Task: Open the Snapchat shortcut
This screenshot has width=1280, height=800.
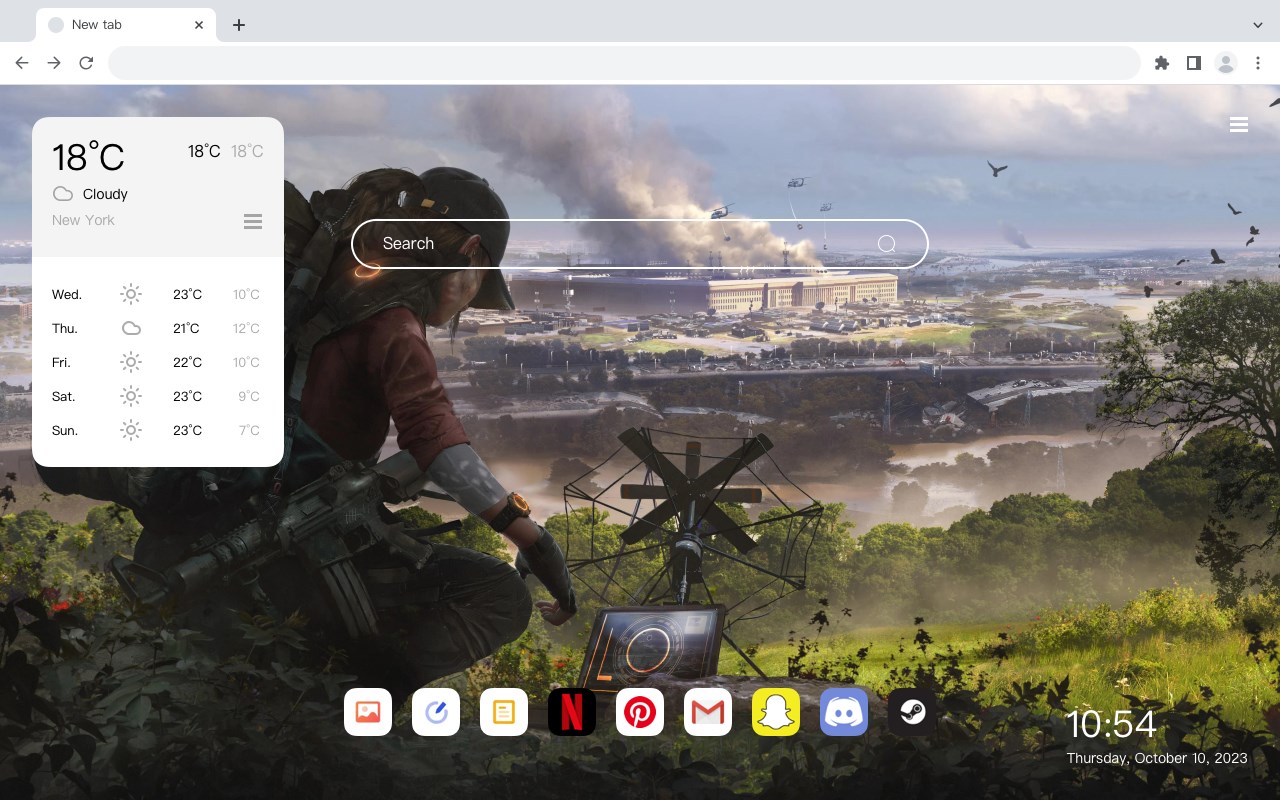Action: (x=776, y=712)
